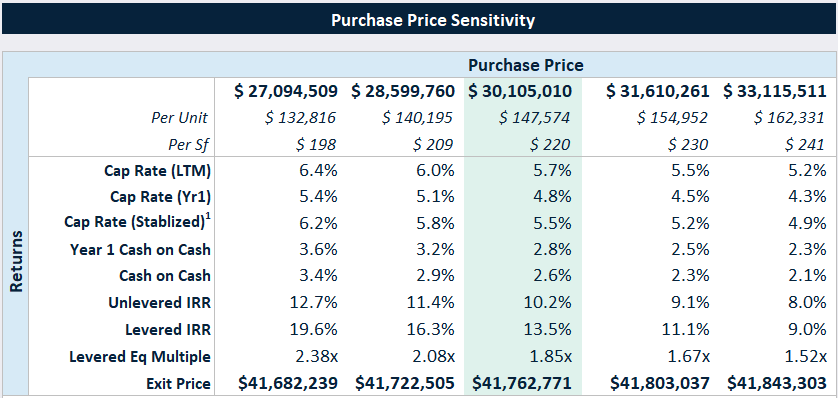Click the Exit Price $41,762,771 cell
The width and height of the screenshot is (838, 398).
coord(521,383)
